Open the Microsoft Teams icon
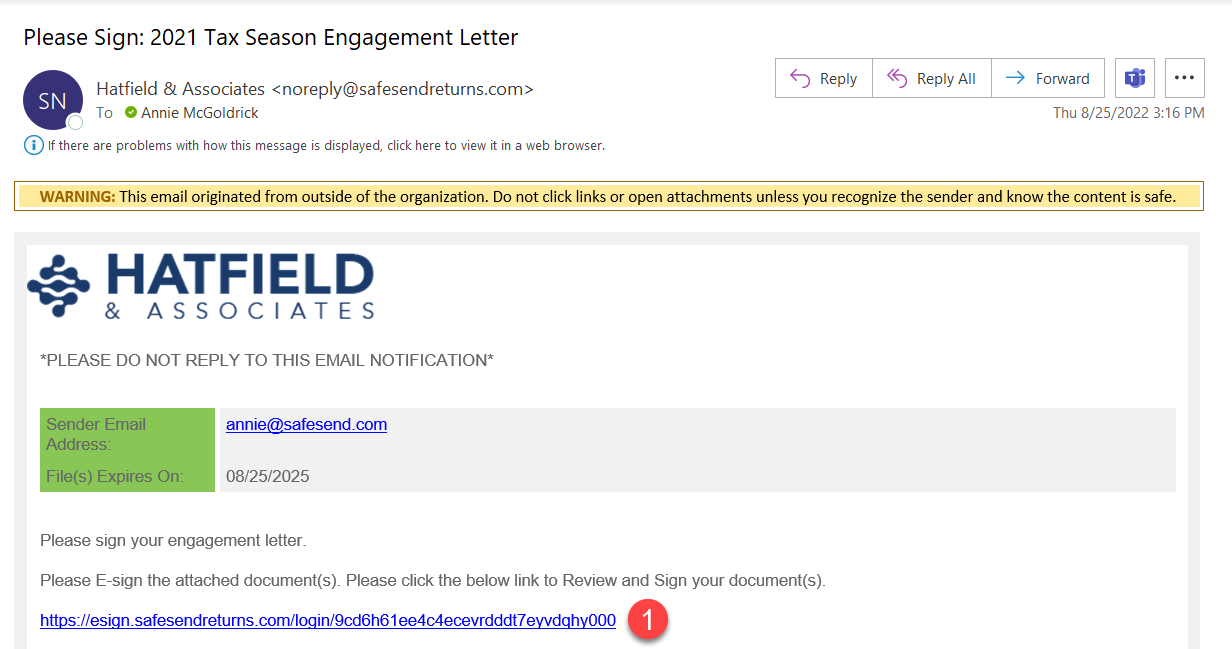 click(x=1135, y=78)
